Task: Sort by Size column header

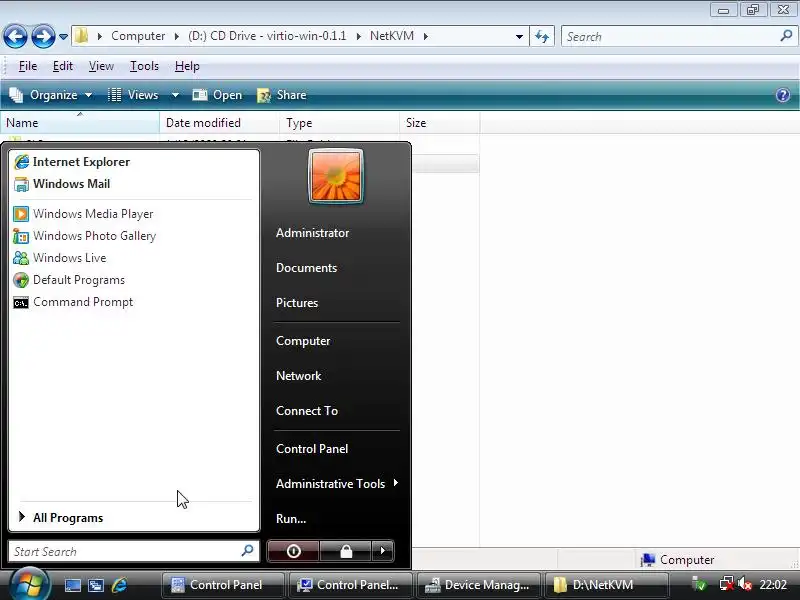Action: coord(439,123)
